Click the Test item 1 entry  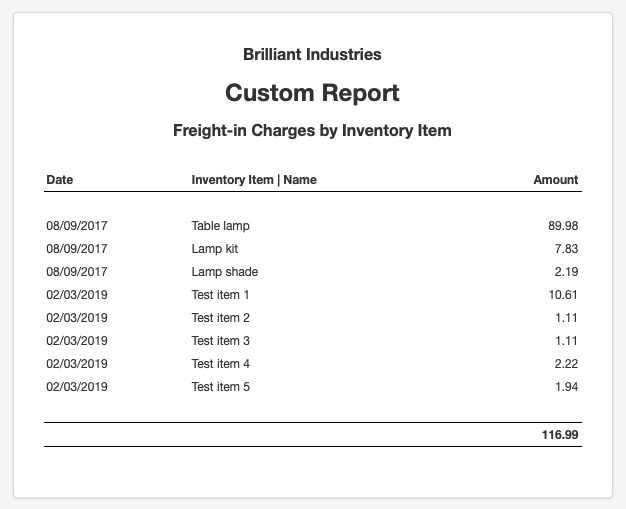click(220, 295)
